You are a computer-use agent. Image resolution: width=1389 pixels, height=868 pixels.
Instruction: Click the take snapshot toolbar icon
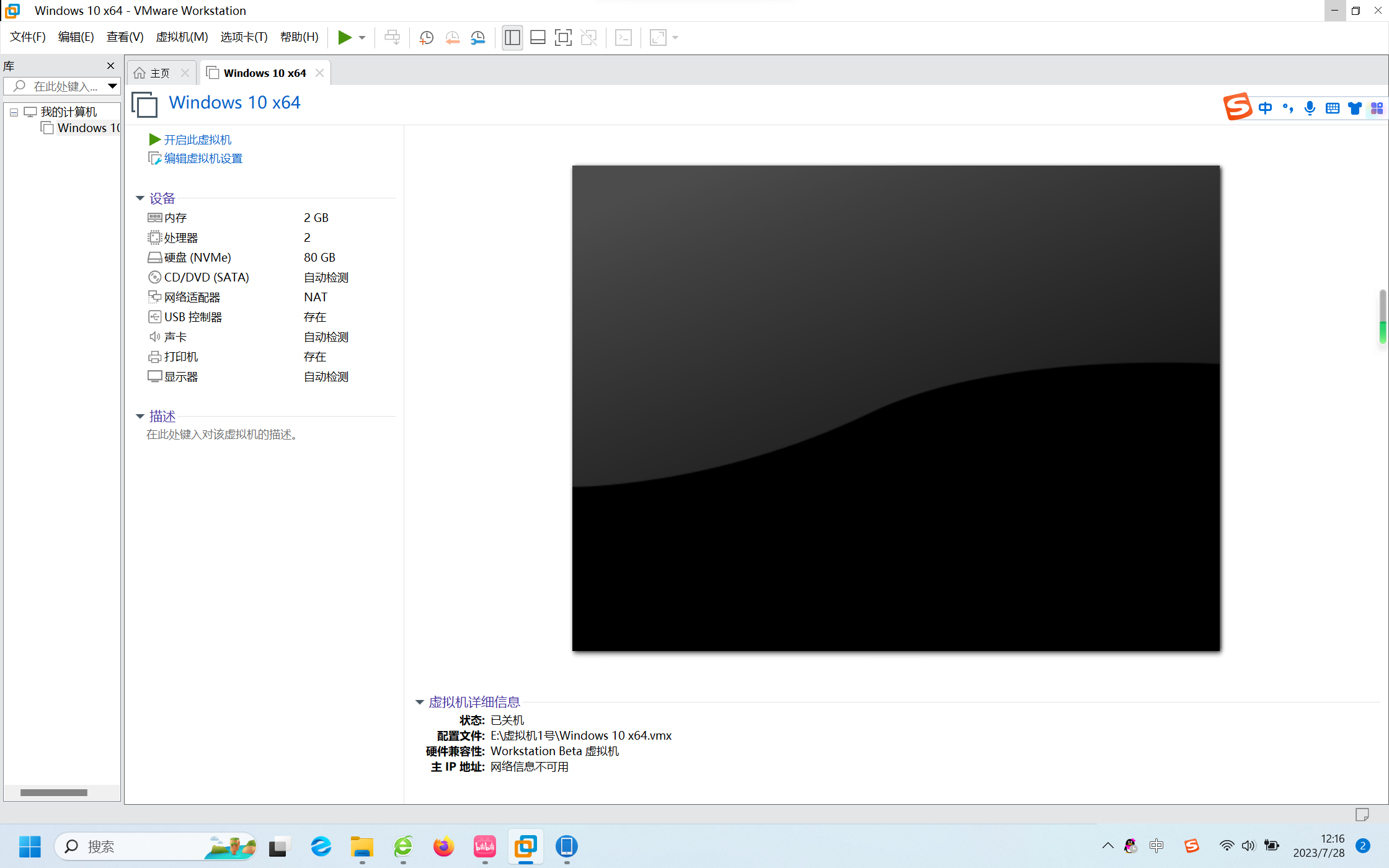click(426, 38)
